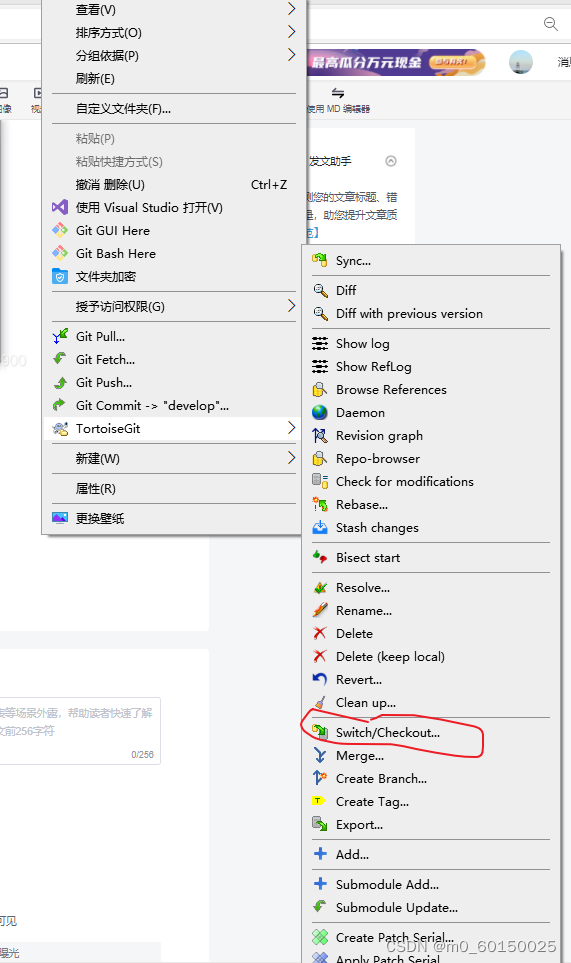Click the Daemon globe icon
Viewport: 571px width, 963px height.
(x=319, y=413)
